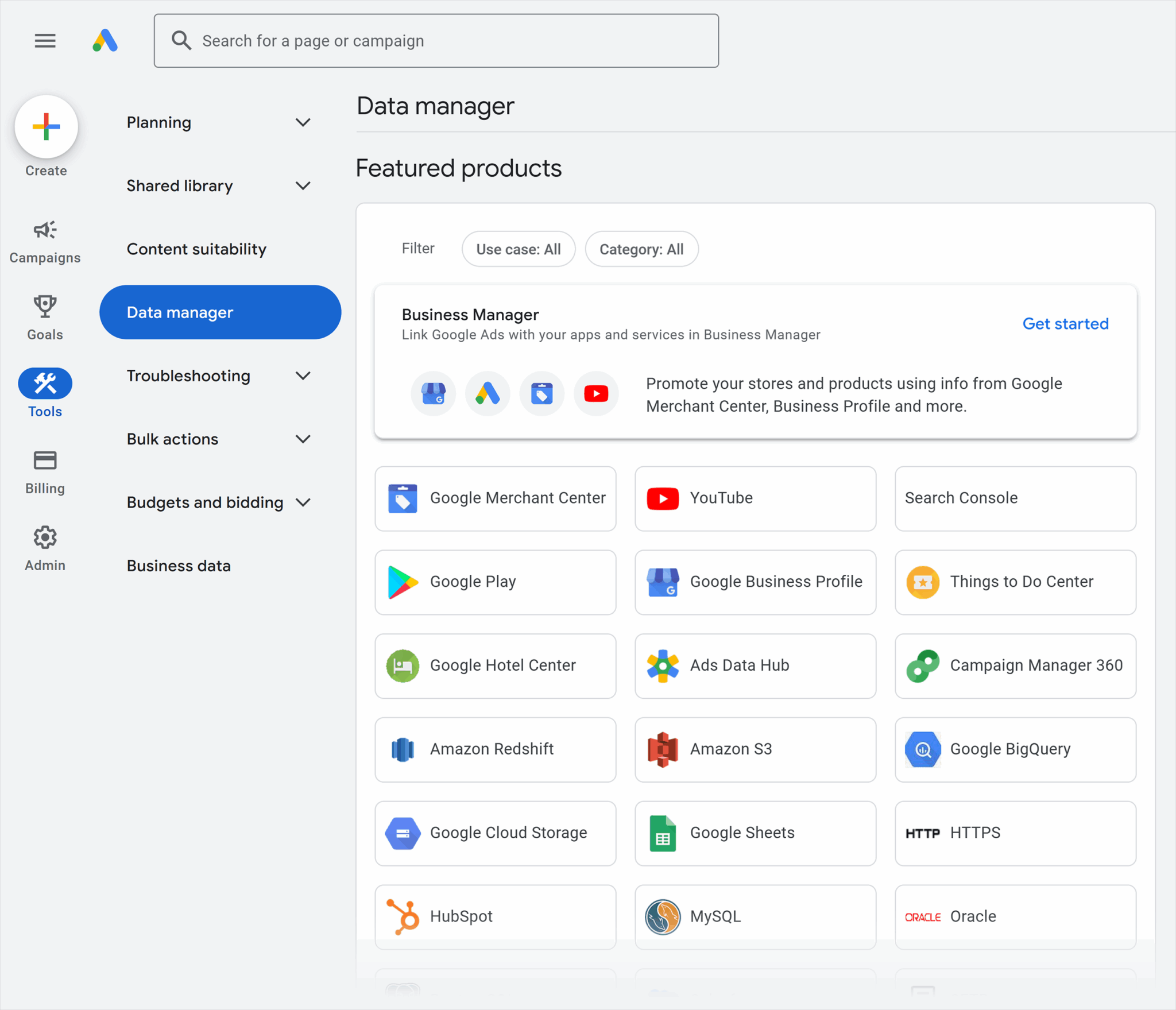Click the Amazon S3 icon
The image size is (1176, 1010).
pyautogui.click(x=663, y=749)
